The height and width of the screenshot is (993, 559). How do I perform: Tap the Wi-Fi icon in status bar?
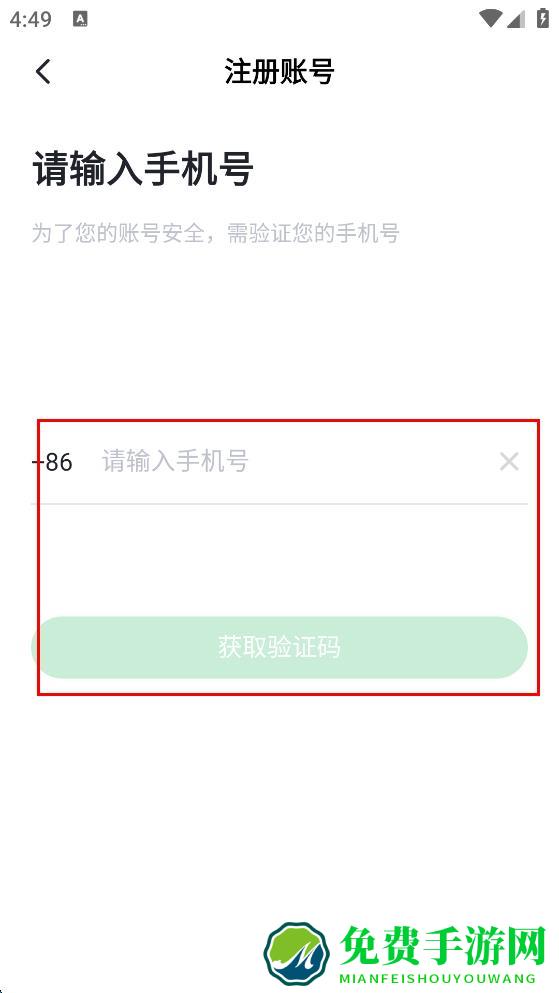491,19
